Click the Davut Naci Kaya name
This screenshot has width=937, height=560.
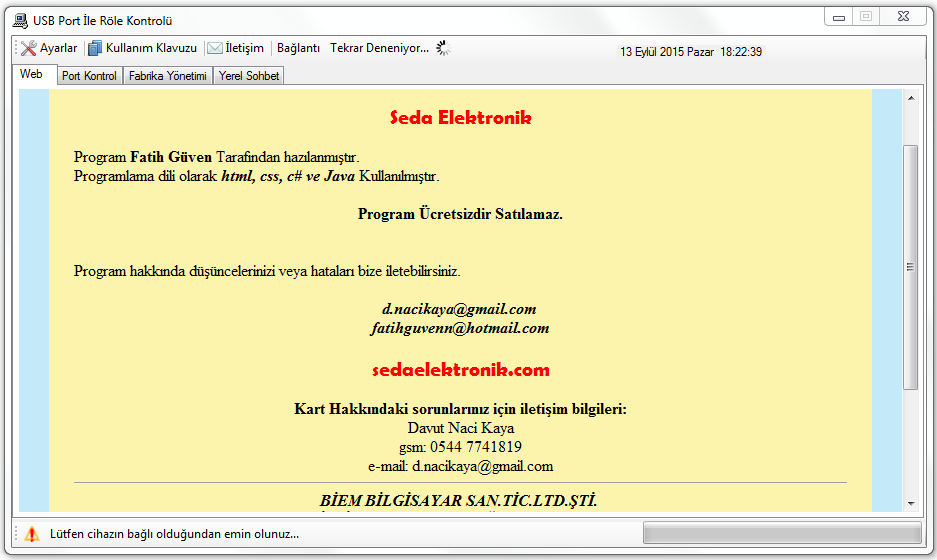click(460, 428)
